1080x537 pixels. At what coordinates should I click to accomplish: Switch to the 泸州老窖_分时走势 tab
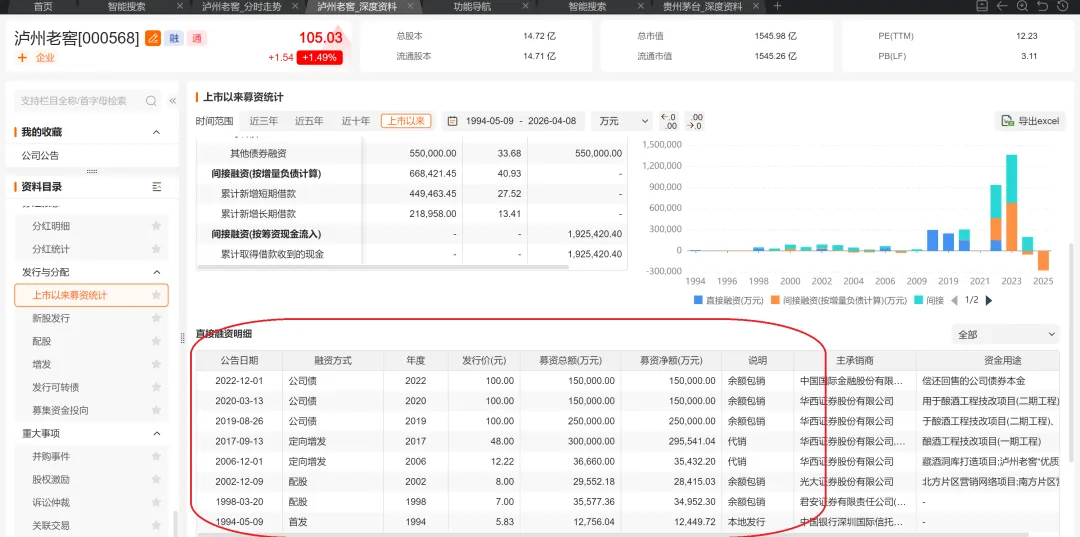coord(242,6)
